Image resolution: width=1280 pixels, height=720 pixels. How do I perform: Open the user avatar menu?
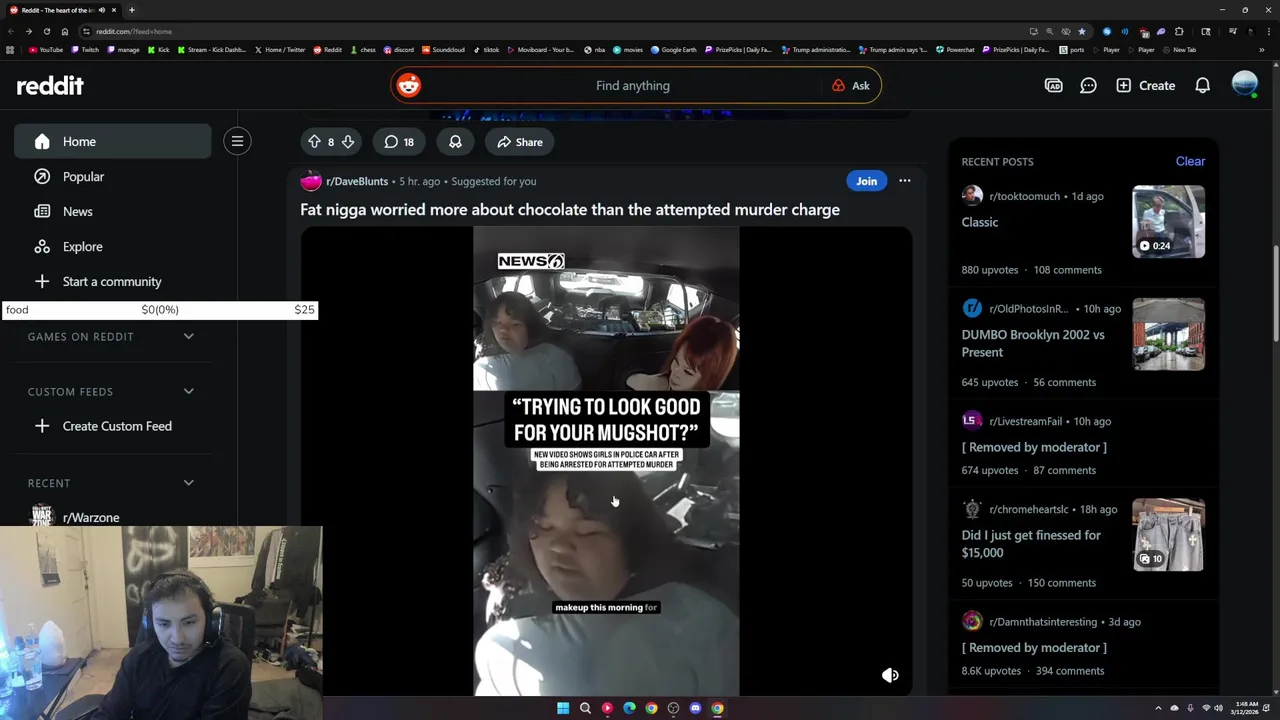1244,85
